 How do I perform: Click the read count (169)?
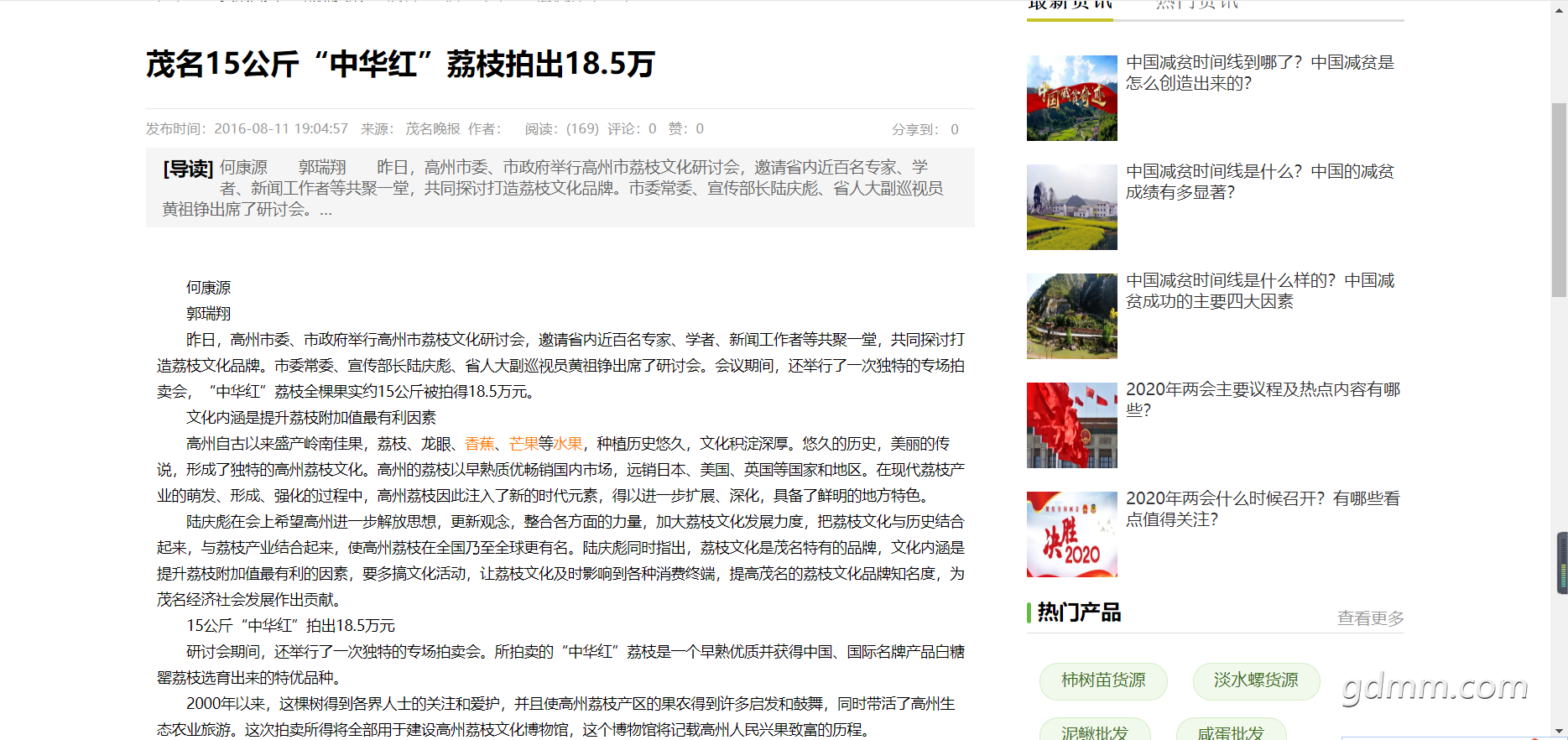[582, 129]
